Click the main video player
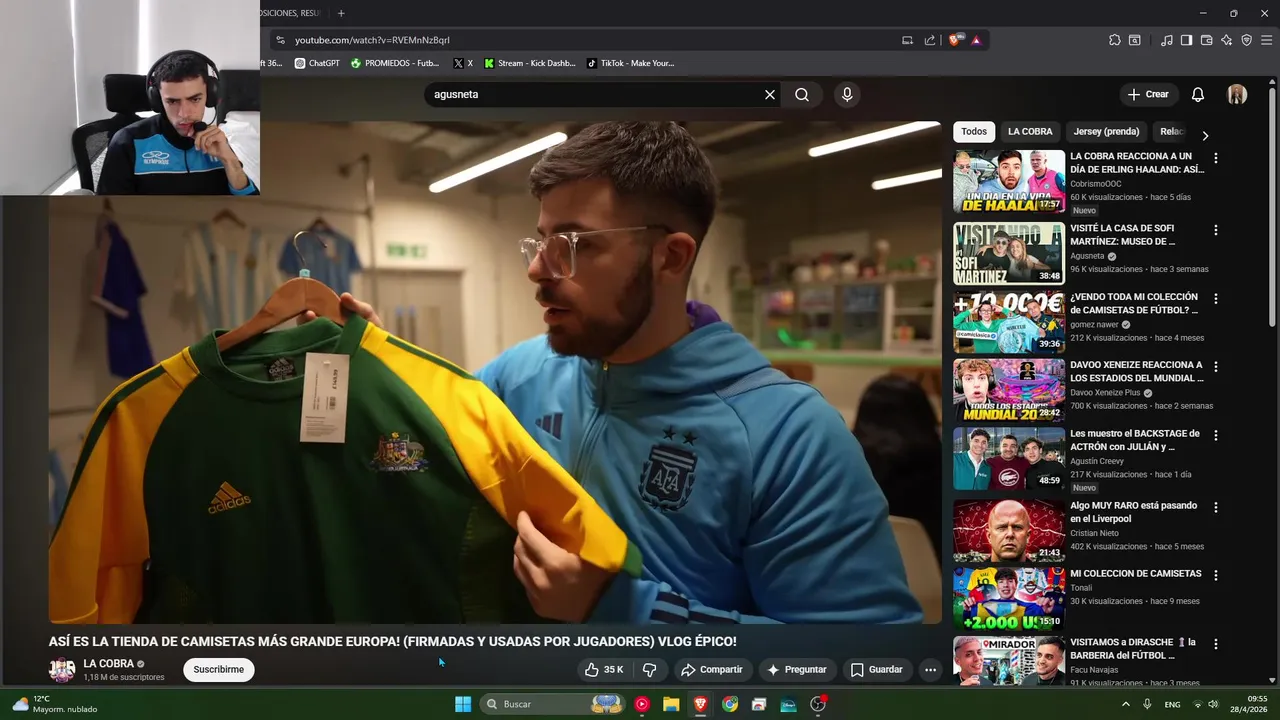The image size is (1280, 720). pos(495,373)
